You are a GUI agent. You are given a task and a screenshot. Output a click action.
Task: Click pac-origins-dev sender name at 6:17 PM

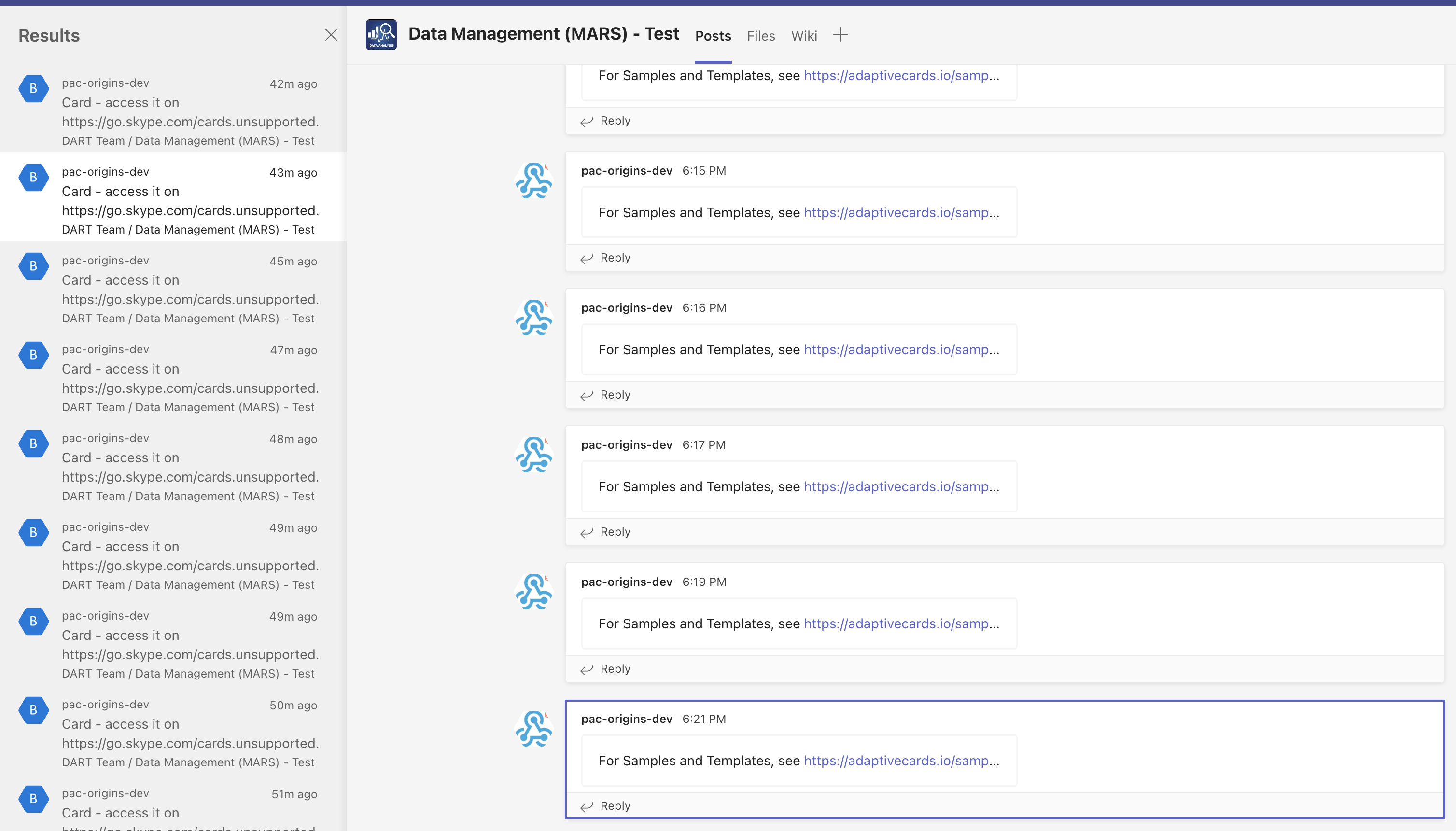626,444
